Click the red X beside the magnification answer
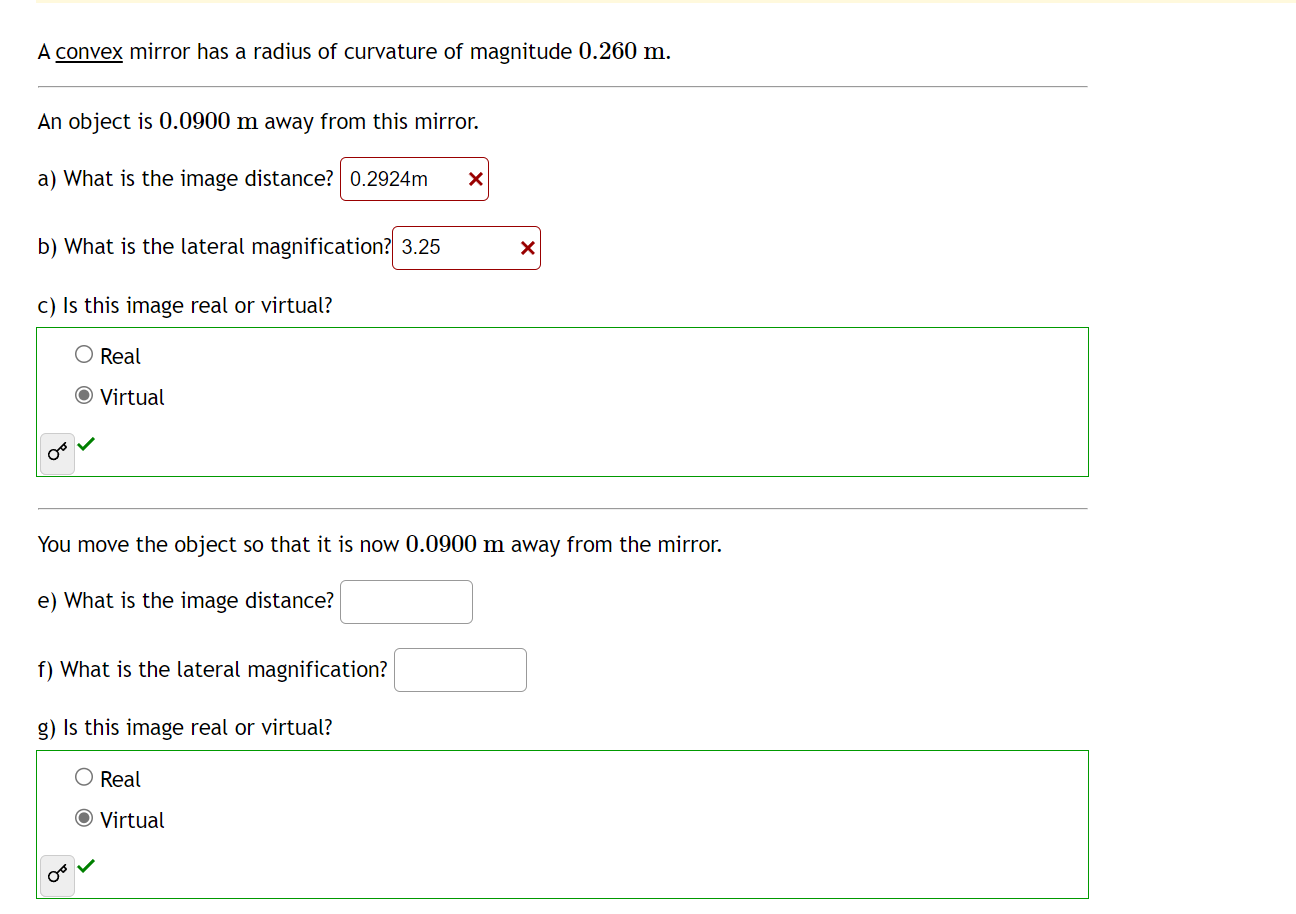This screenshot has width=1296, height=914. pyautogui.click(x=527, y=247)
